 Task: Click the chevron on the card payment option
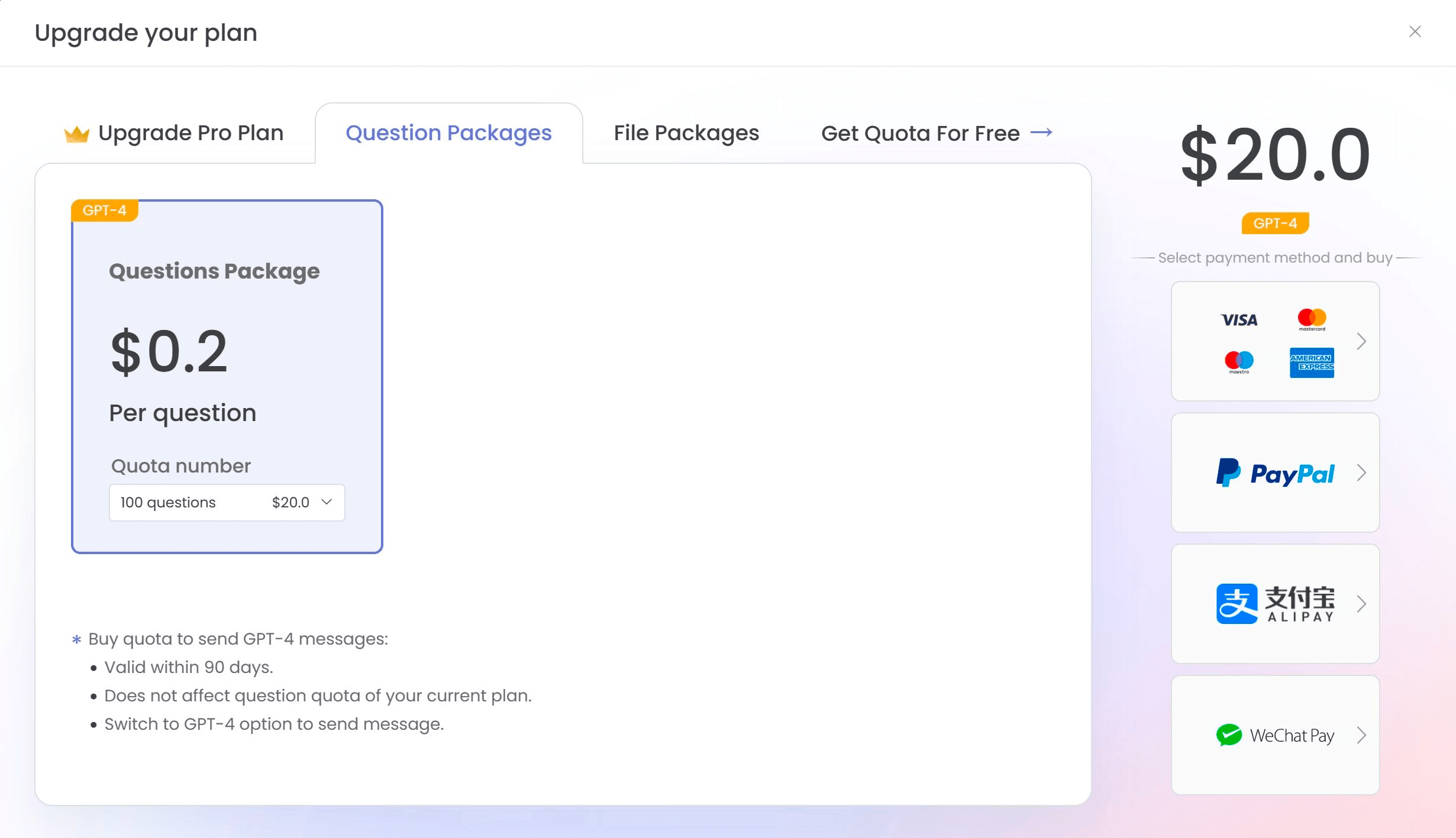pyautogui.click(x=1361, y=341)
